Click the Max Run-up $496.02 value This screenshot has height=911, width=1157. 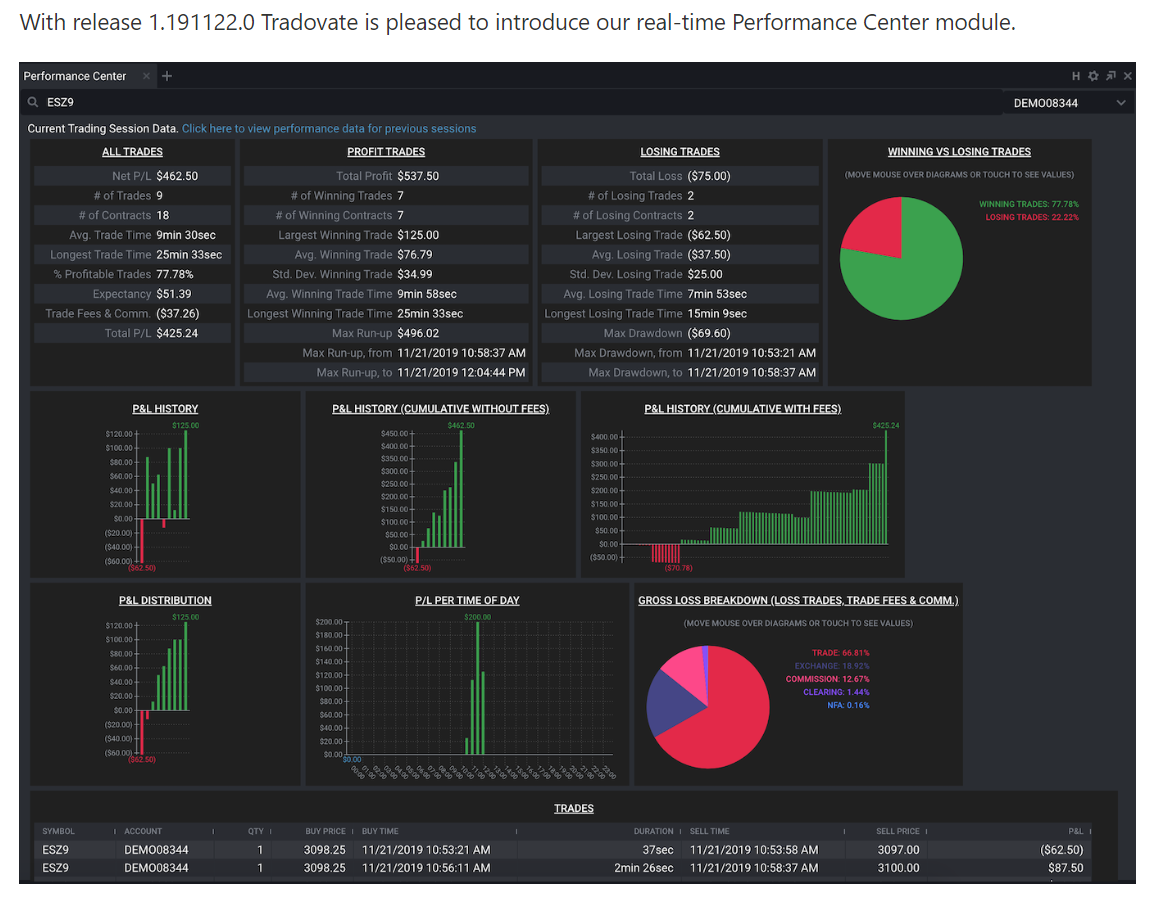pos(418,333)
